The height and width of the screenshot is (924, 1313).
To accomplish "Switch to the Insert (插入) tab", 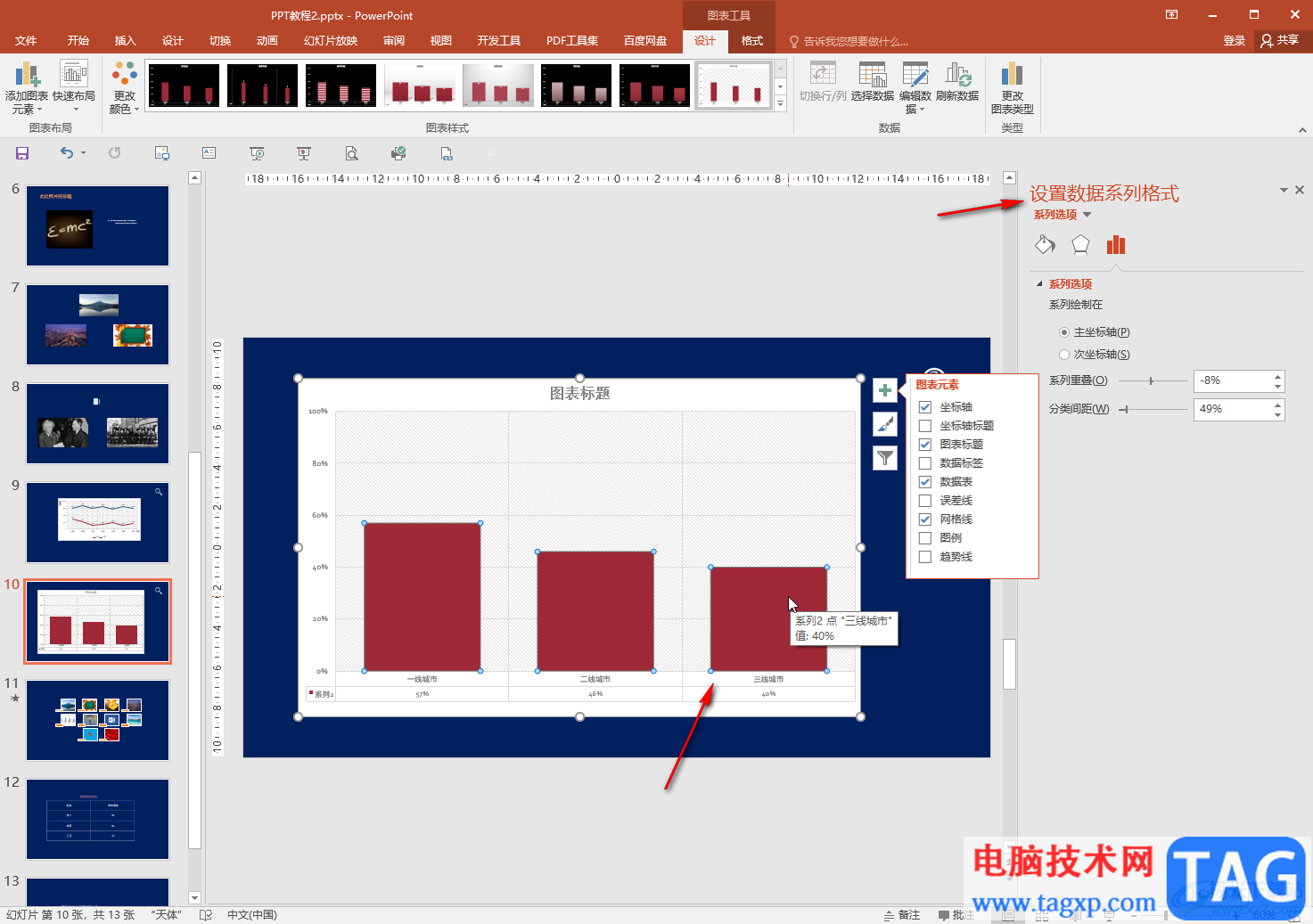I will (126, 41).
